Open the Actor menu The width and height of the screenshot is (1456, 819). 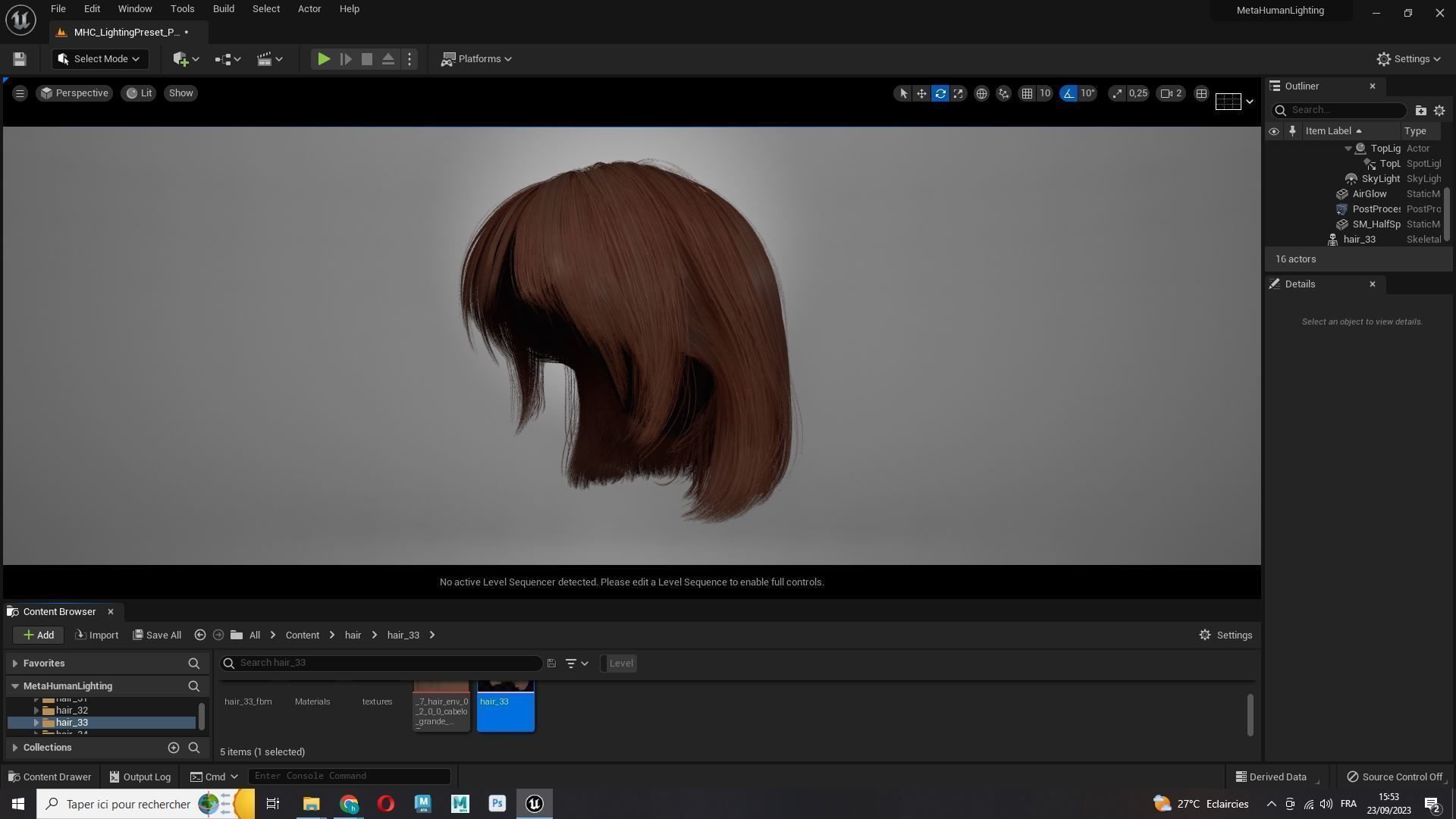(x=309, y=9)
